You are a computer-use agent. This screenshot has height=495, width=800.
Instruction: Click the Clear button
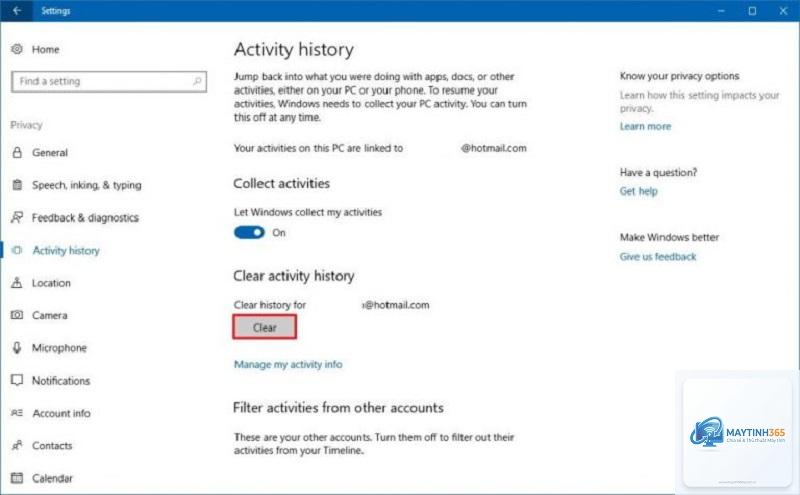coord(264,327)
